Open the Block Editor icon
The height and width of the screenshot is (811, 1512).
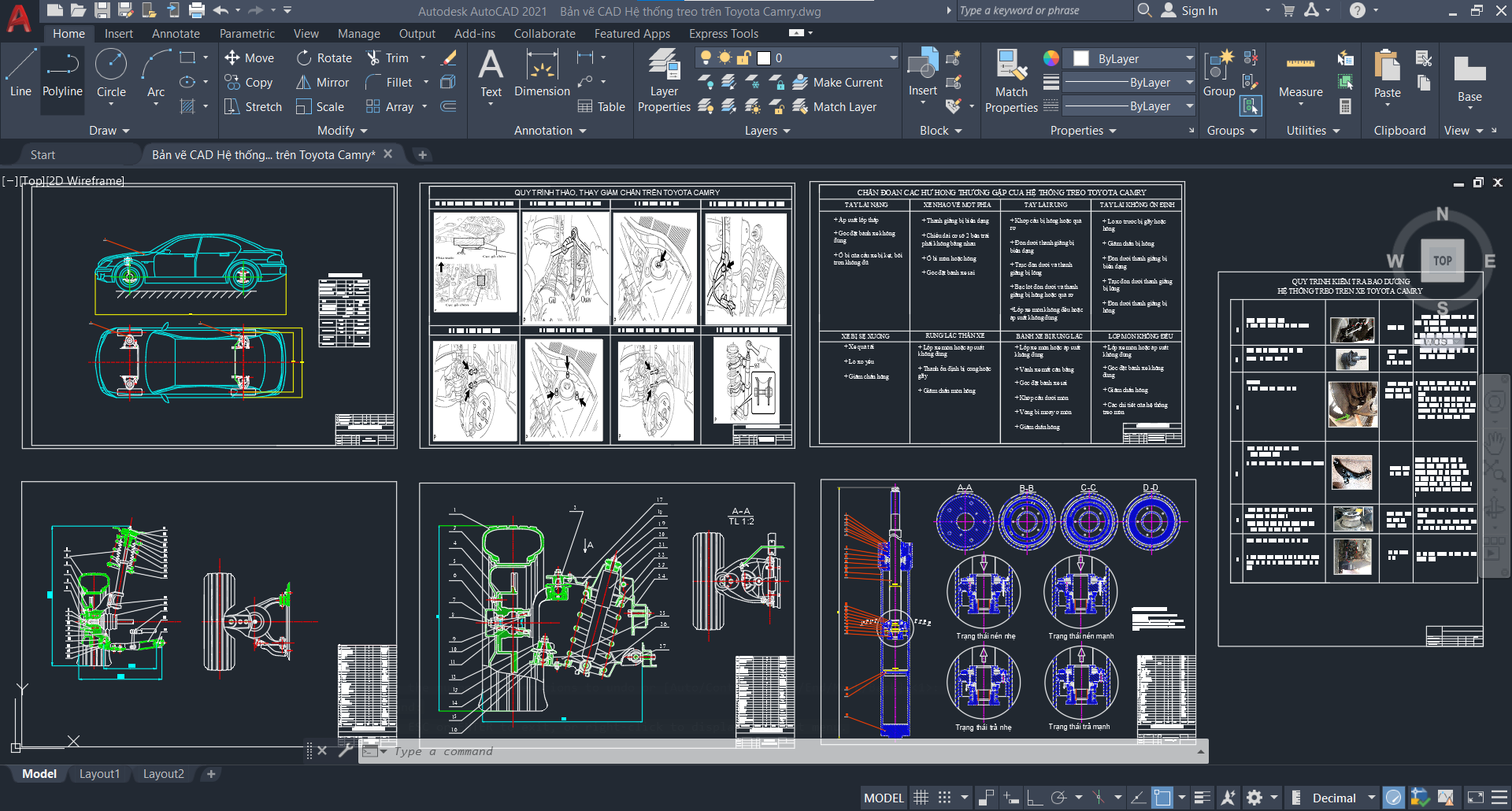(954, 82)
